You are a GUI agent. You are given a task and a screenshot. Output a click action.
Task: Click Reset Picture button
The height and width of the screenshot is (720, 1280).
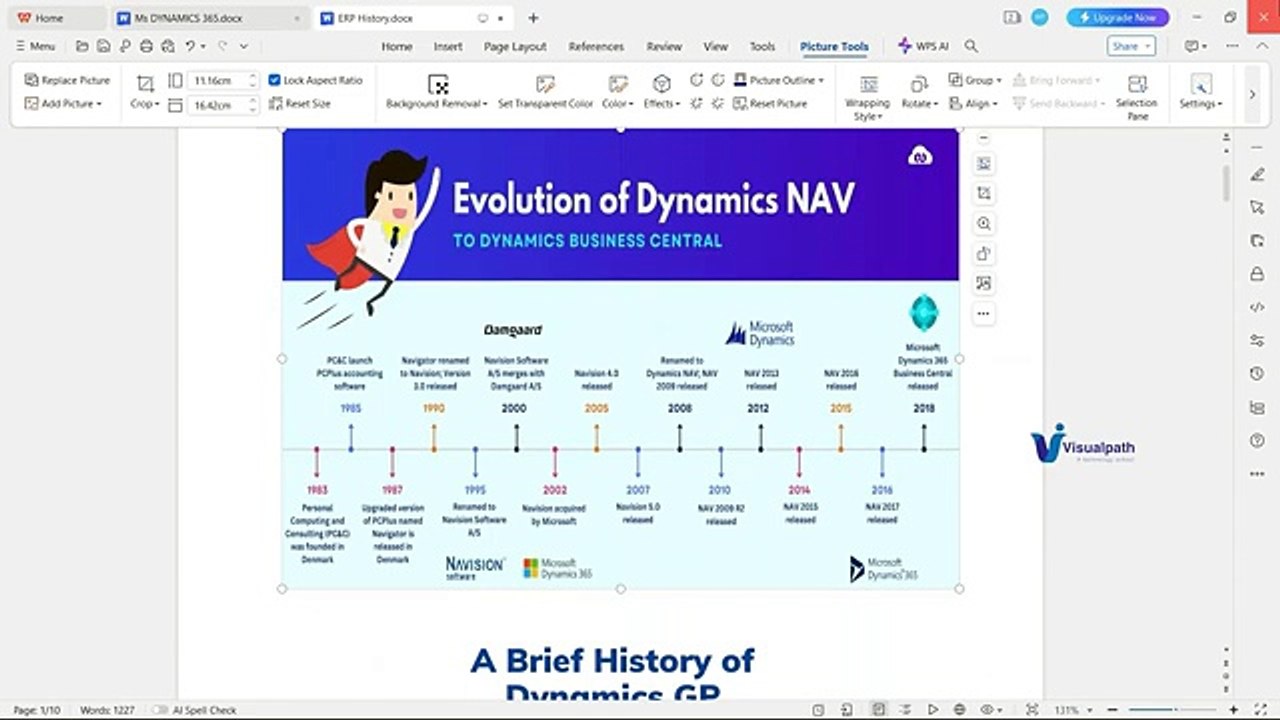(x=770, y=103)
